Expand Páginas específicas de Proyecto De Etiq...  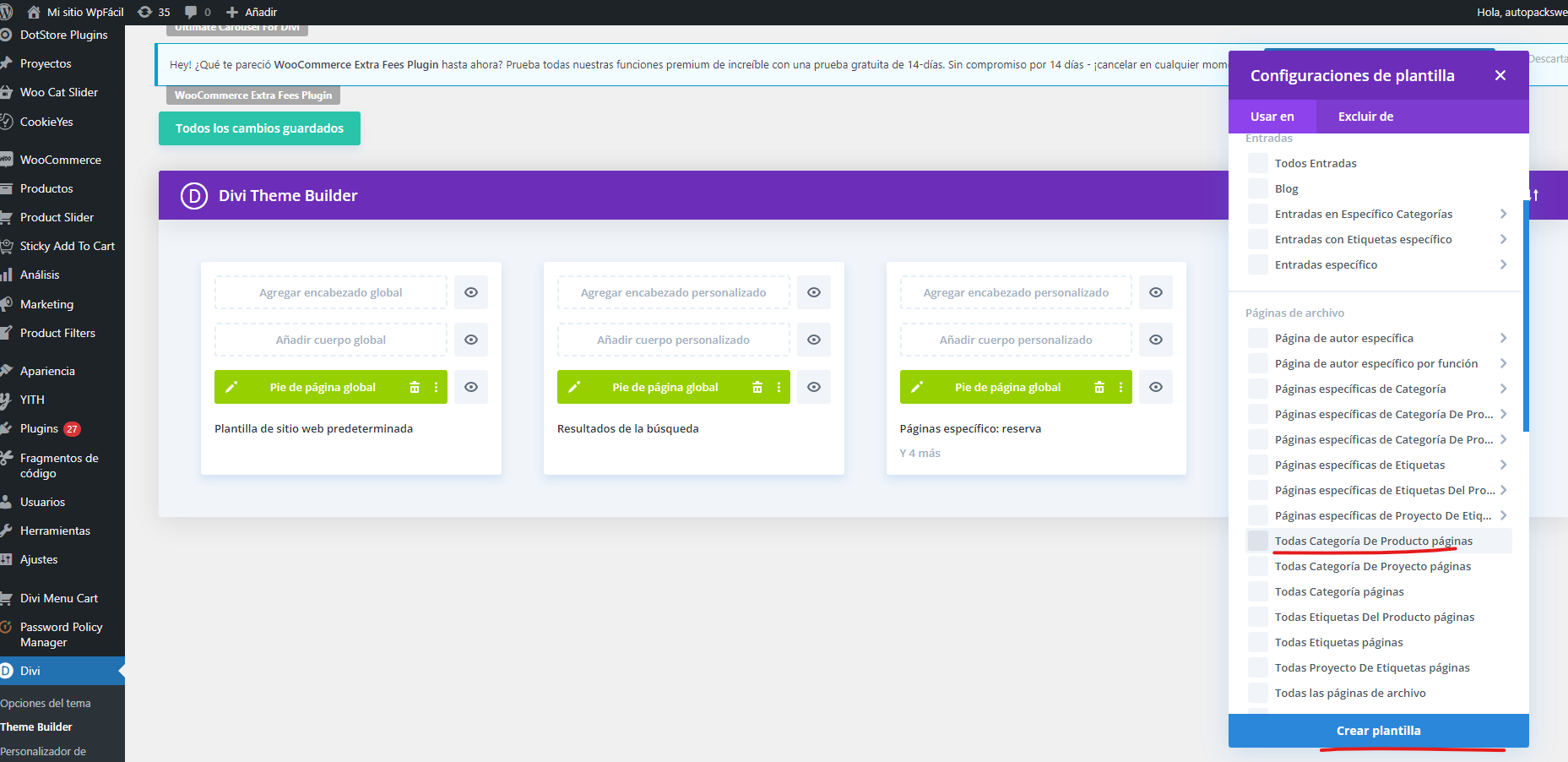point(1503,515)
